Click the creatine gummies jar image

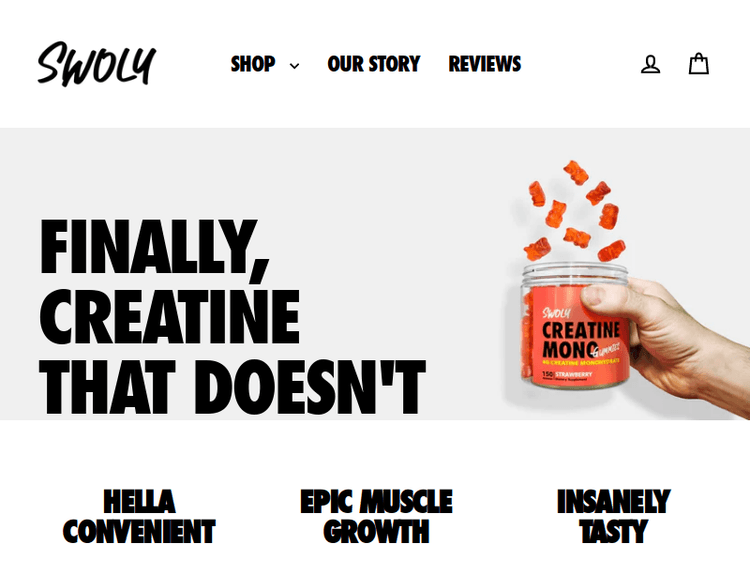574,328
